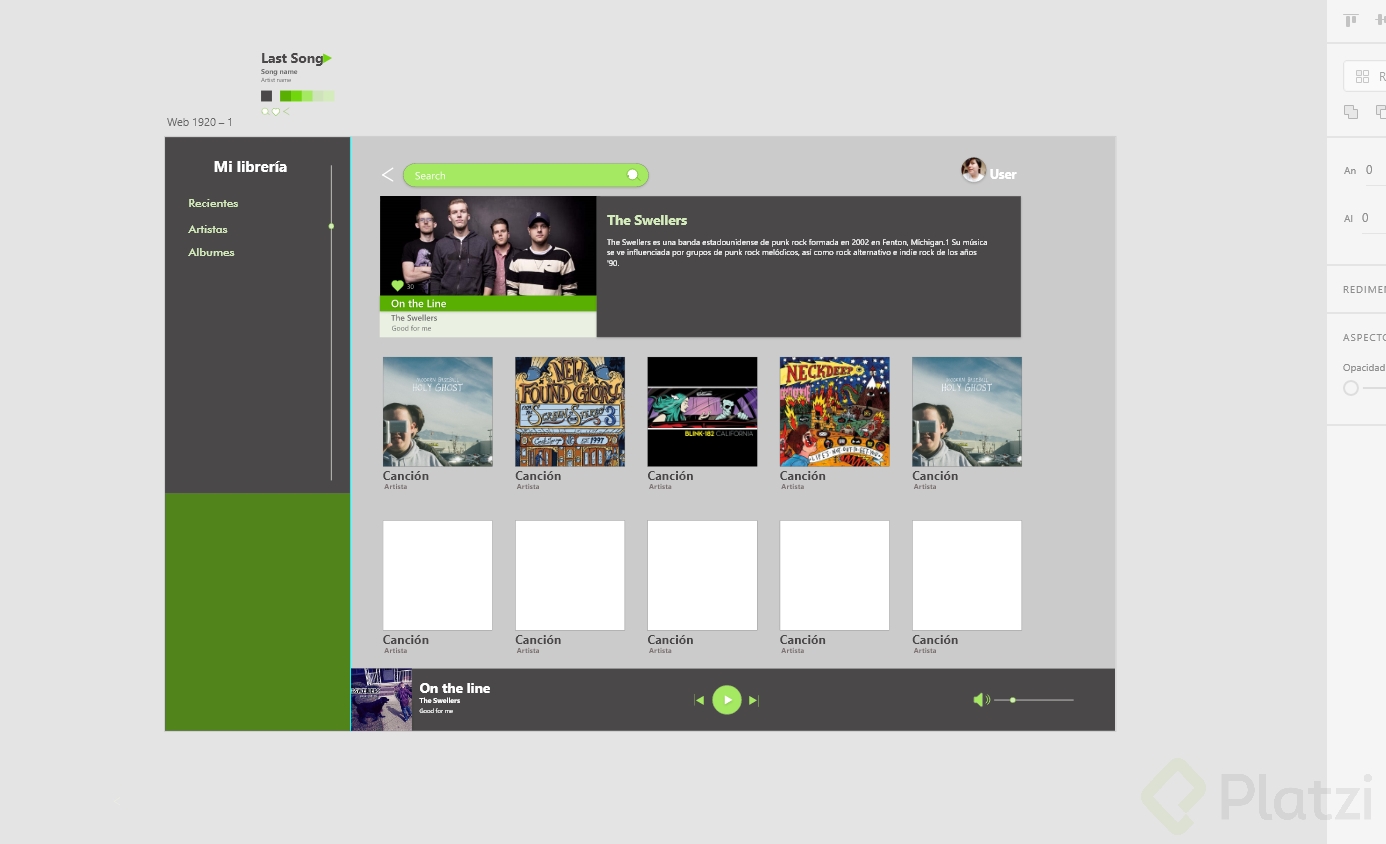The width and height of the screenshot is (1386, 844).
Task: Select the small heart icon above the artboard
Action: pos(276,112)
